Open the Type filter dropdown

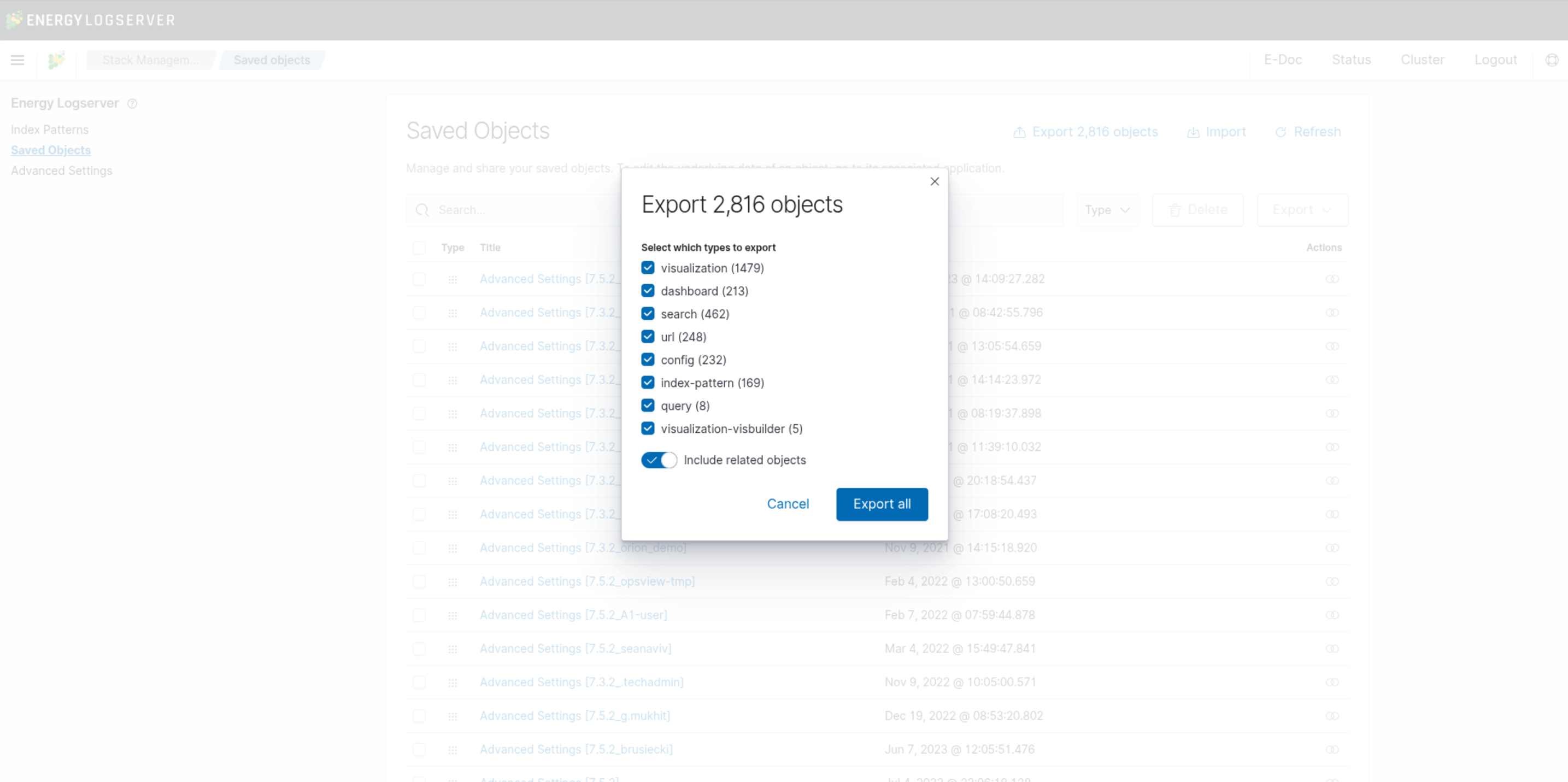pyautogui.click(x=1107, y=210)
